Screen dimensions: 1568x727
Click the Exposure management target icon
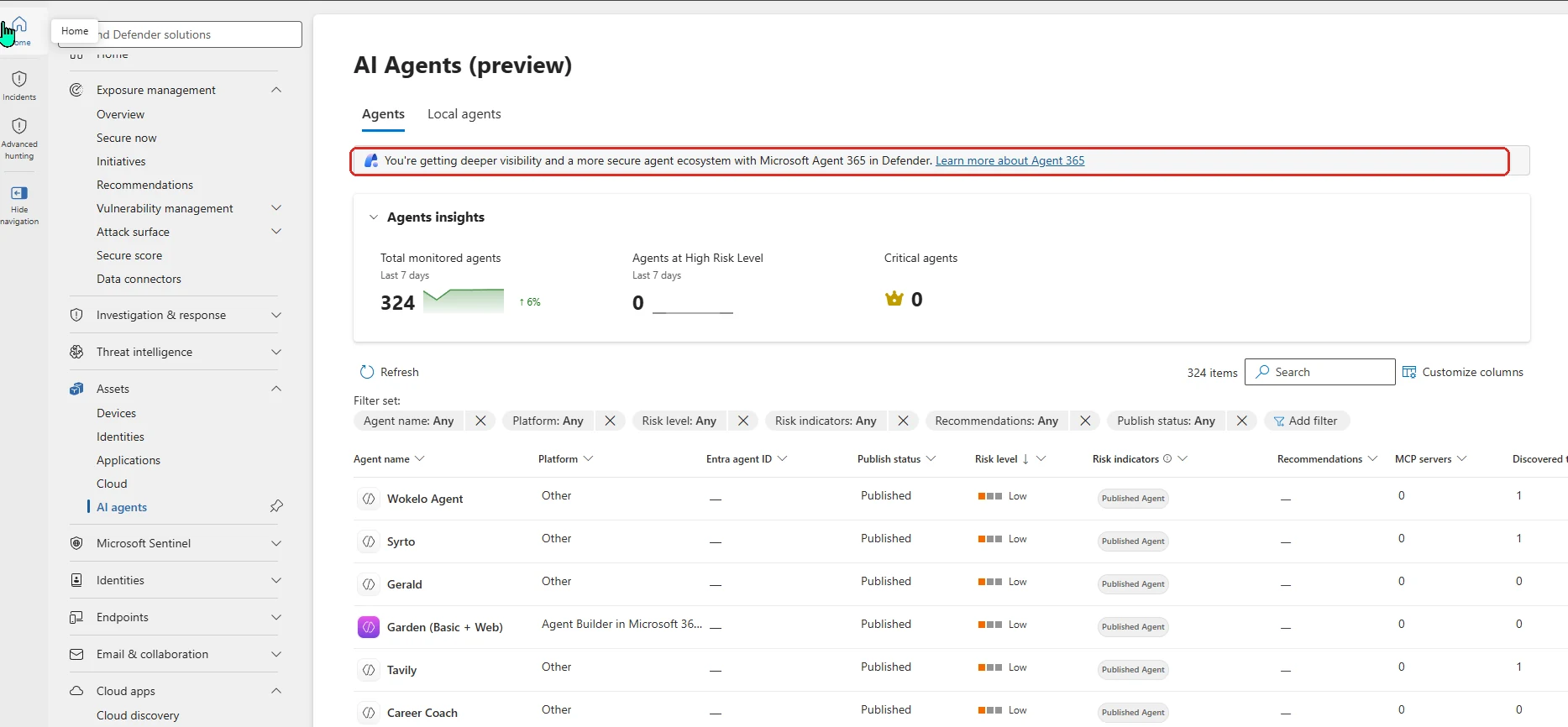point(76,90)
